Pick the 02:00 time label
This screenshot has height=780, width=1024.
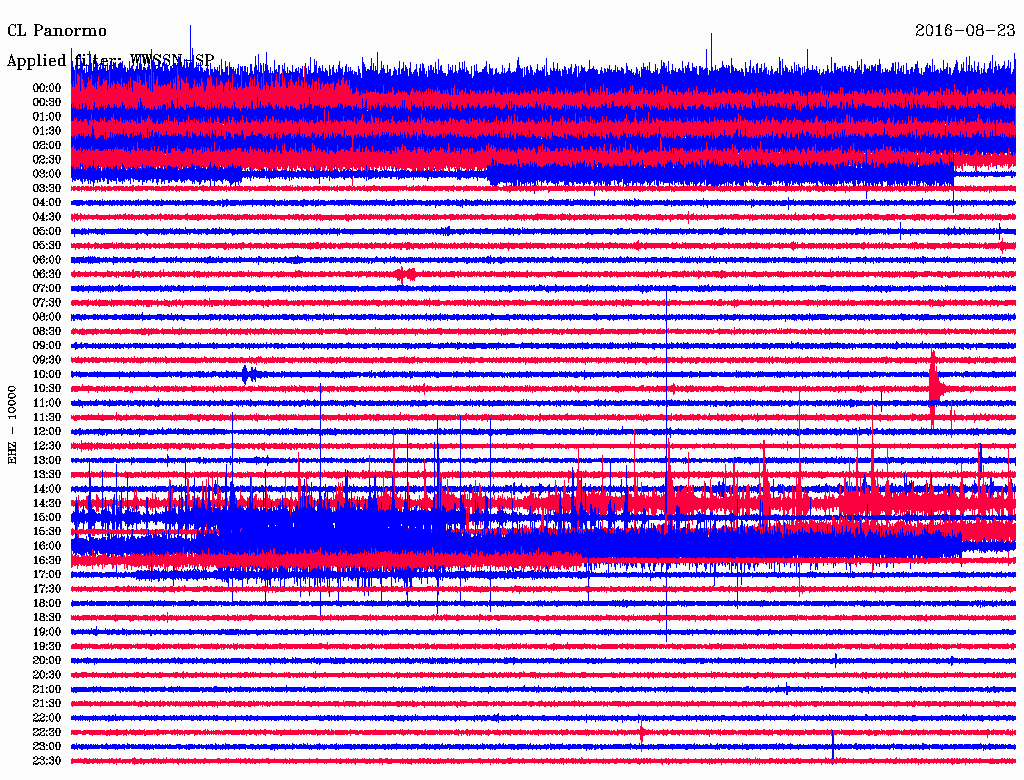46,146
